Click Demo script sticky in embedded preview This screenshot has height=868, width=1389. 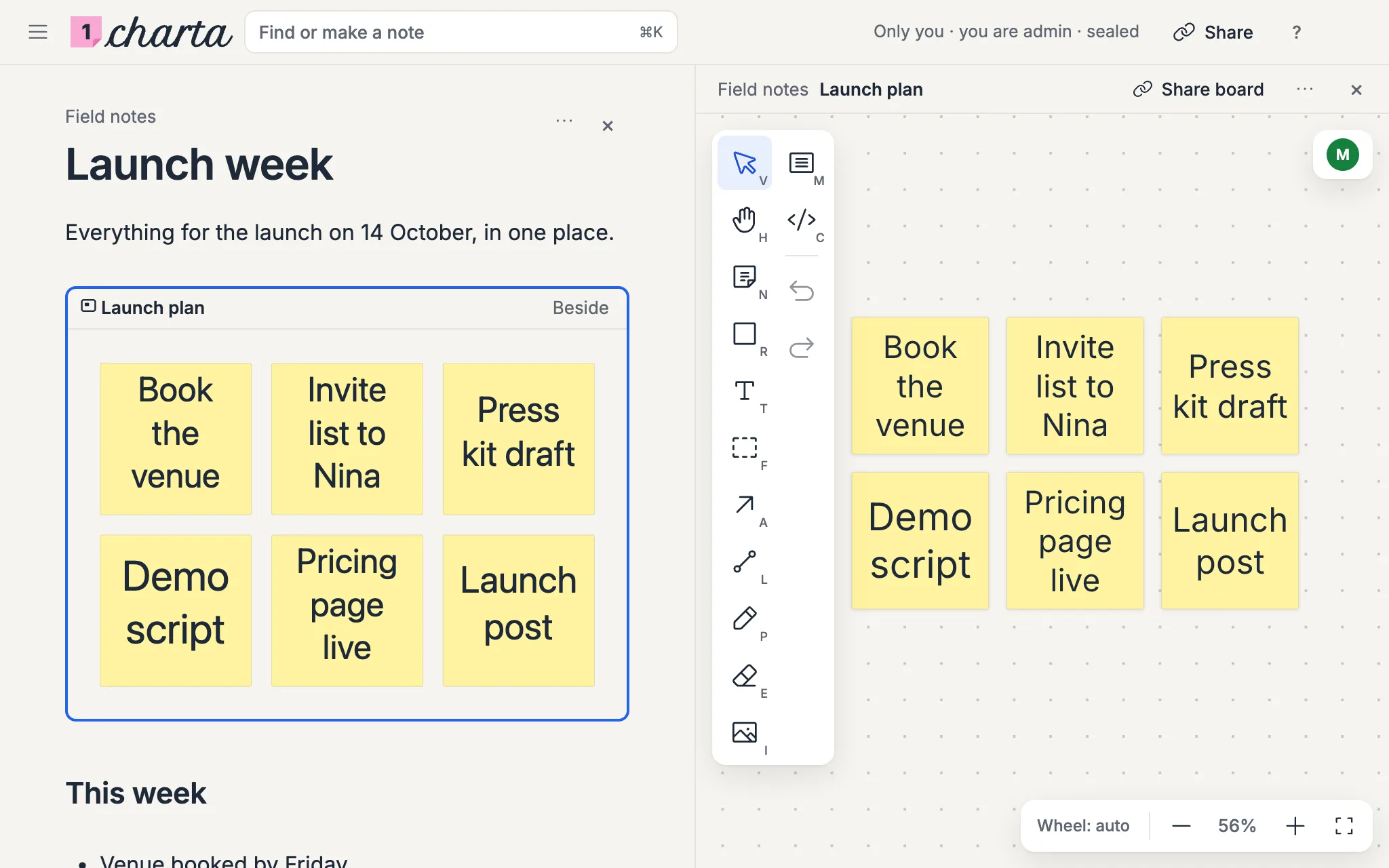176,610
